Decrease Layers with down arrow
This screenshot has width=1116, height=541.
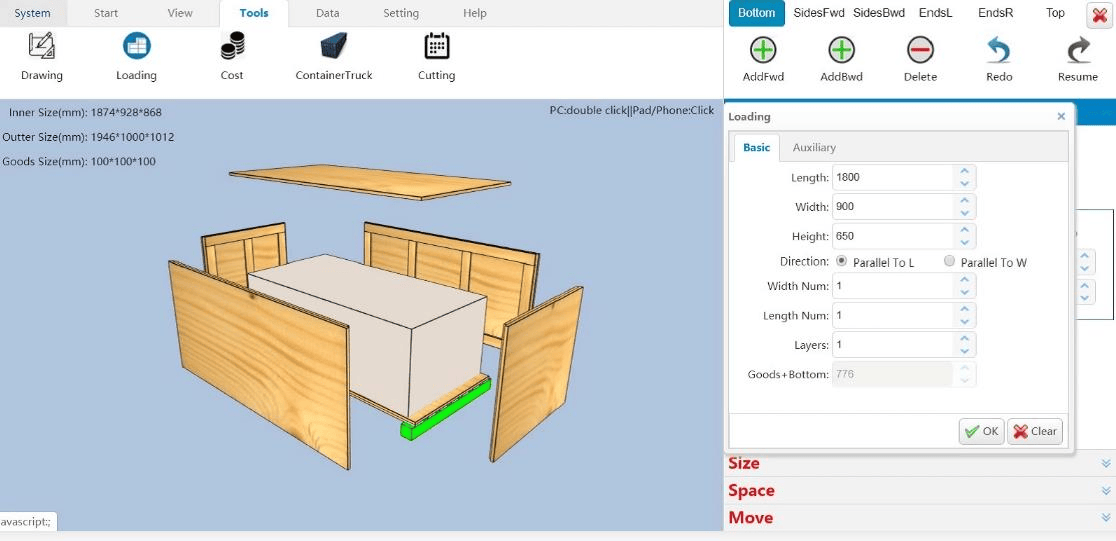pyautogui.click(x=964, y=351)
